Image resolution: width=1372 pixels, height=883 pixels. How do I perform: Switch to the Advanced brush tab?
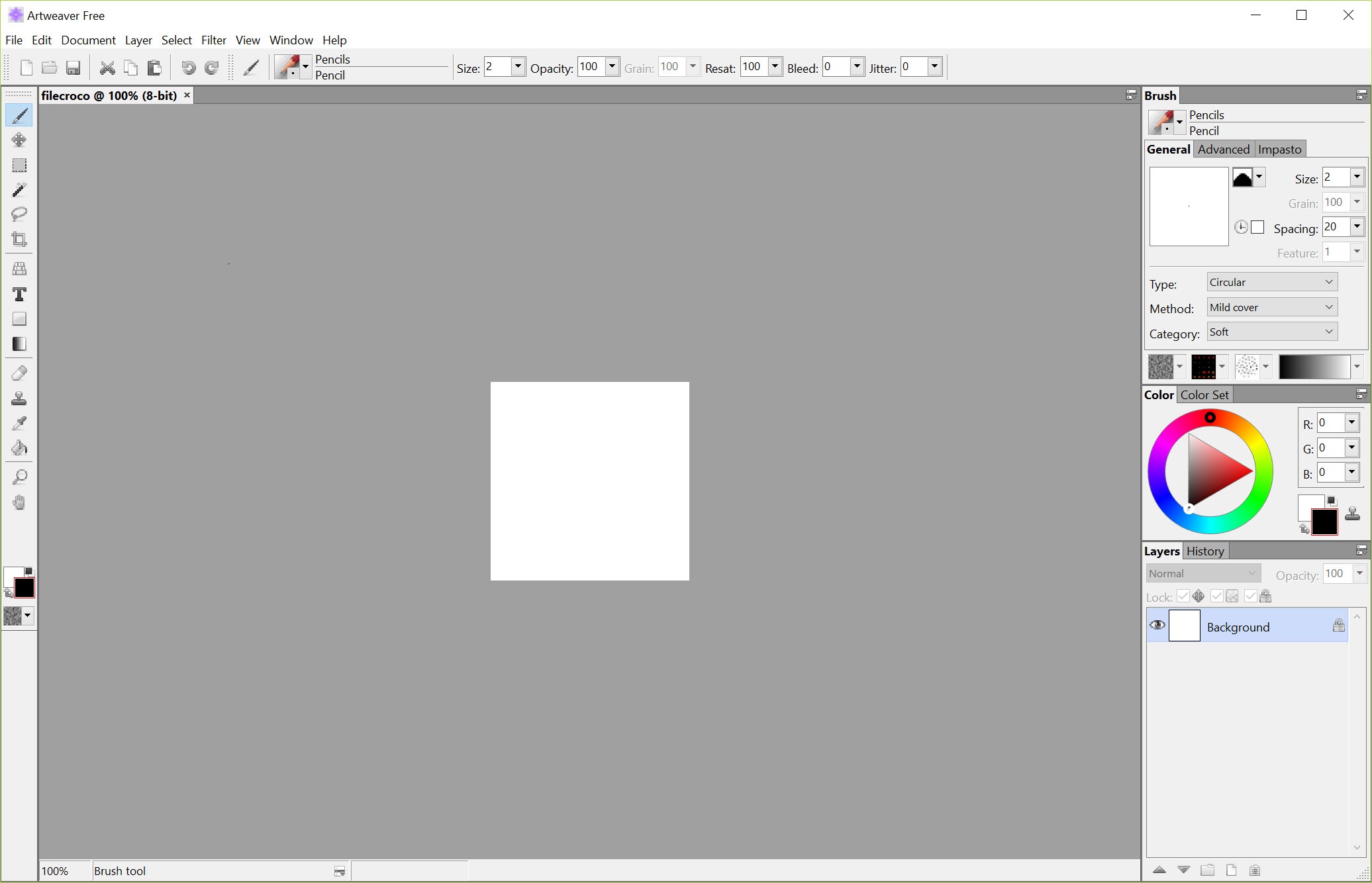tap(1223, 150)
